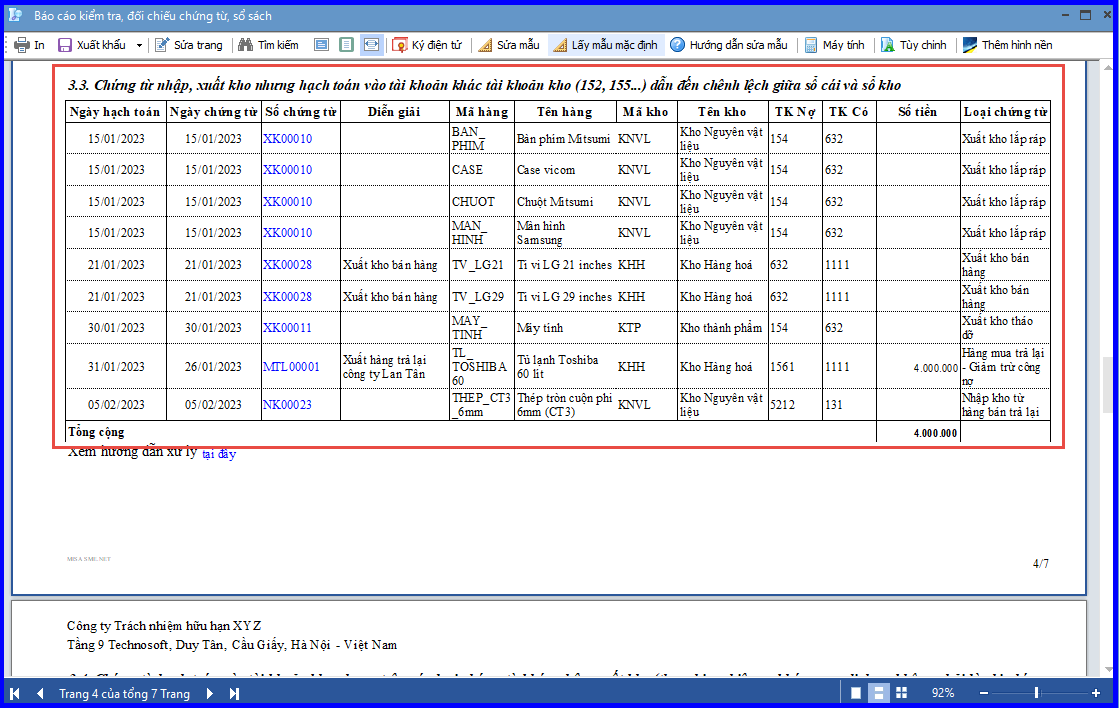Switch to single page view mode
This screenshot has width=1119, height=708.
pyautogui.click(x=856, y=693)
